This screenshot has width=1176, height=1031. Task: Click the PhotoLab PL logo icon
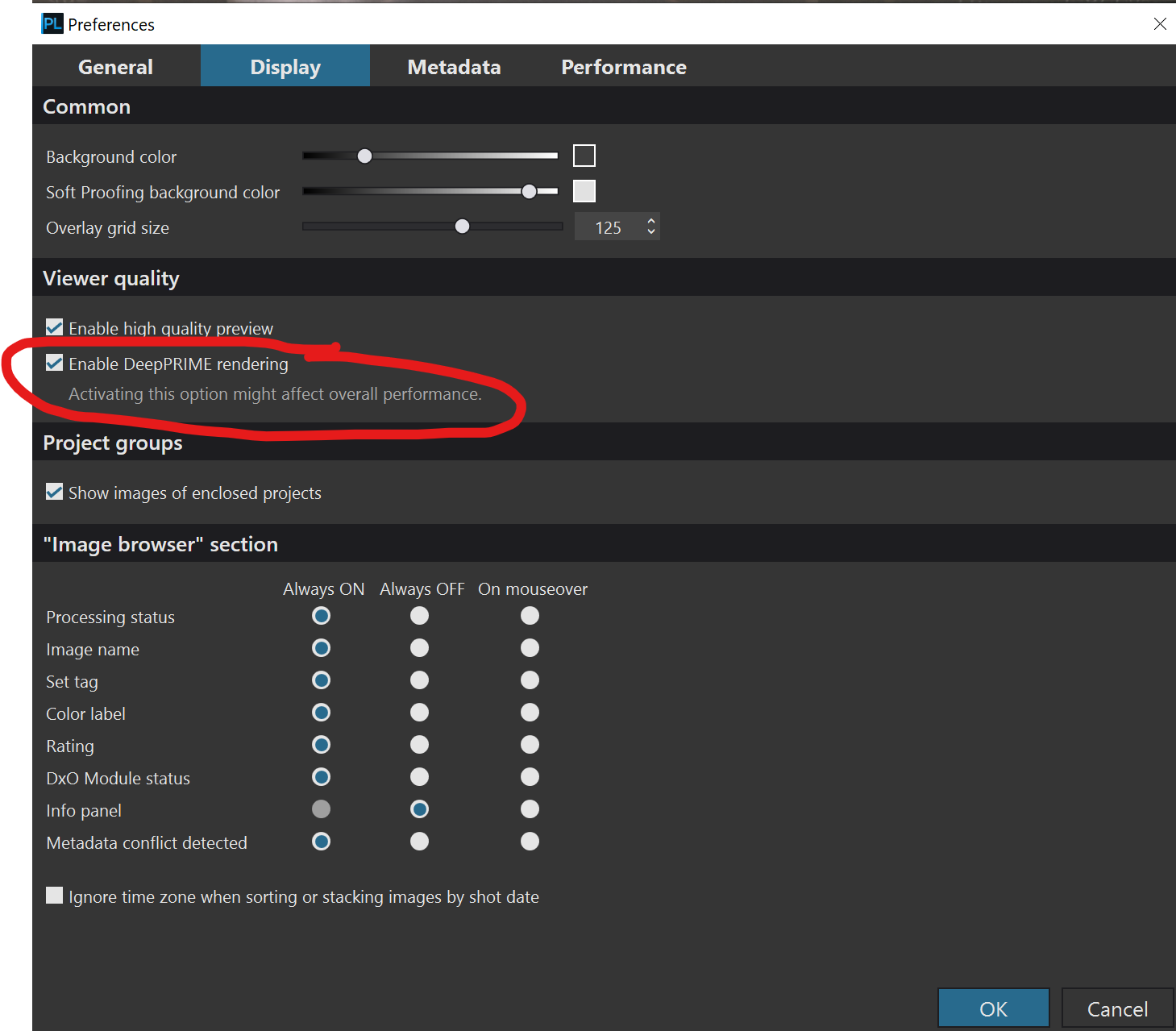point(52,24)
